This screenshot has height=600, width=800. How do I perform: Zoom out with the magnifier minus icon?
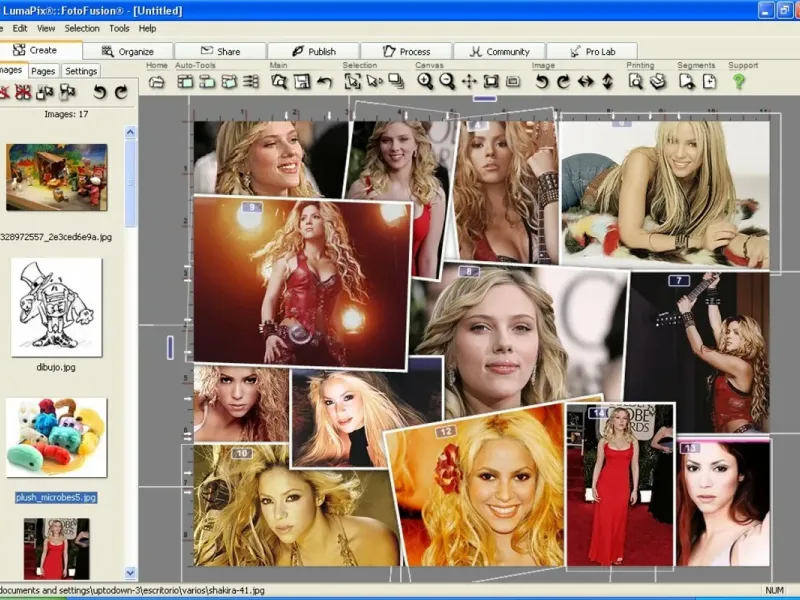pyautogui.click(x=447, y=82)
